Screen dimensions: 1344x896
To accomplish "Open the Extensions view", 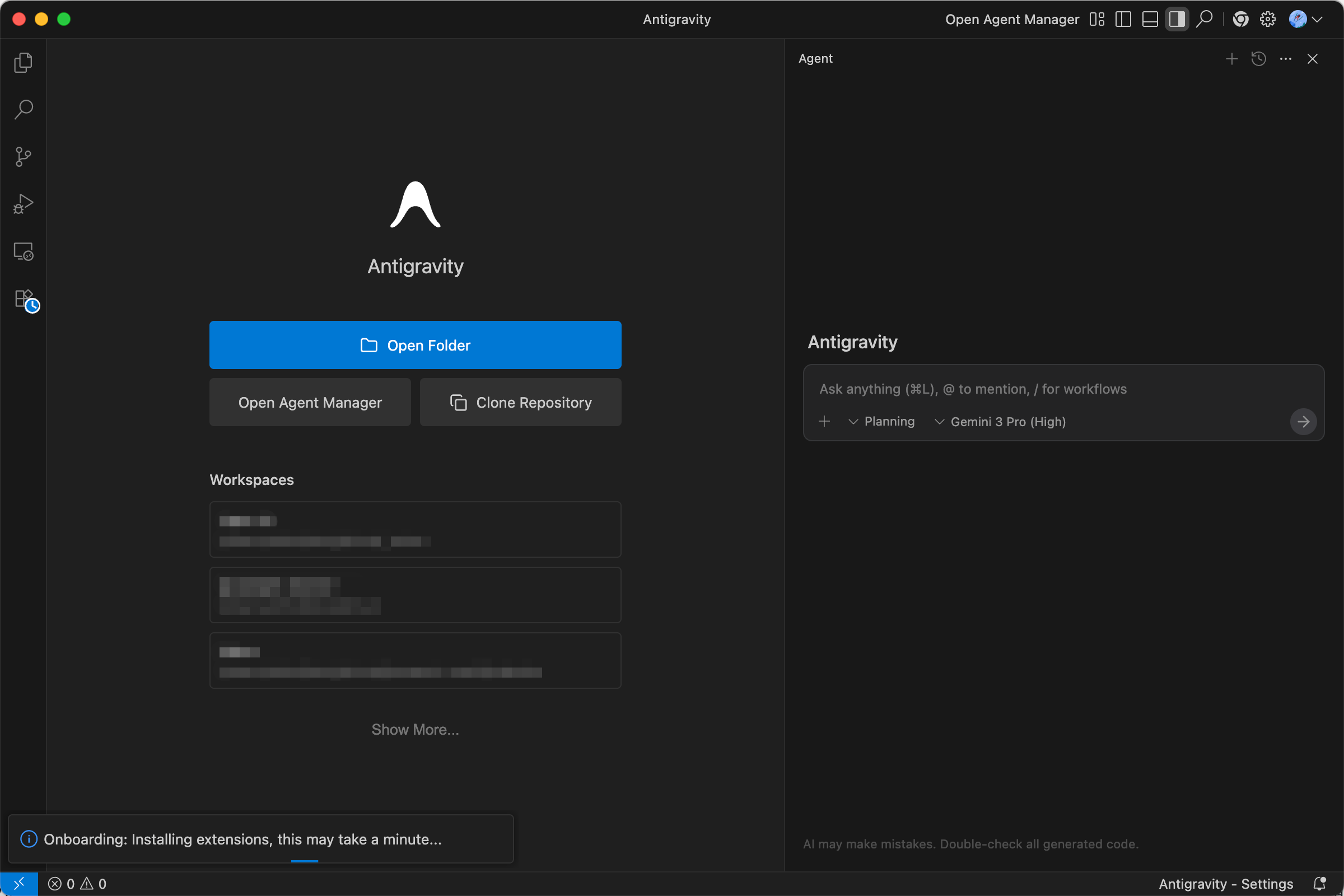I will [24, 299].
